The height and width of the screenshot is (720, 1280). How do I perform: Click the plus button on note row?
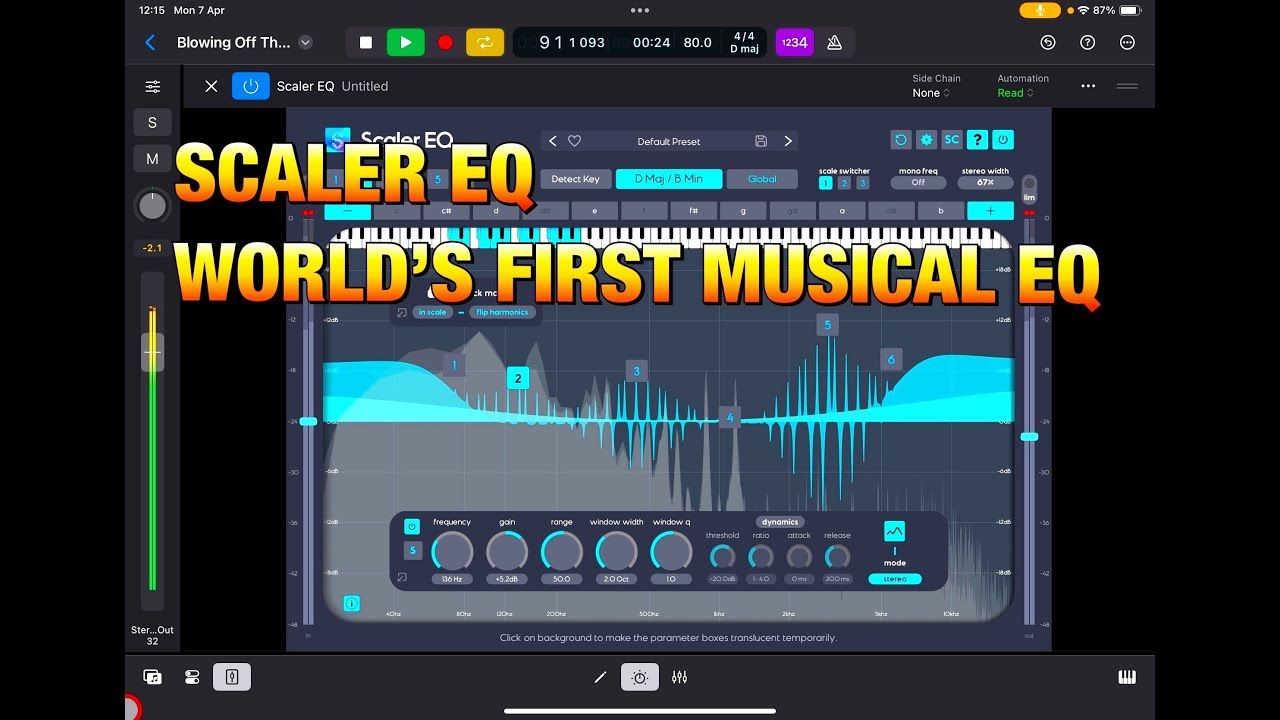(990, 211)
